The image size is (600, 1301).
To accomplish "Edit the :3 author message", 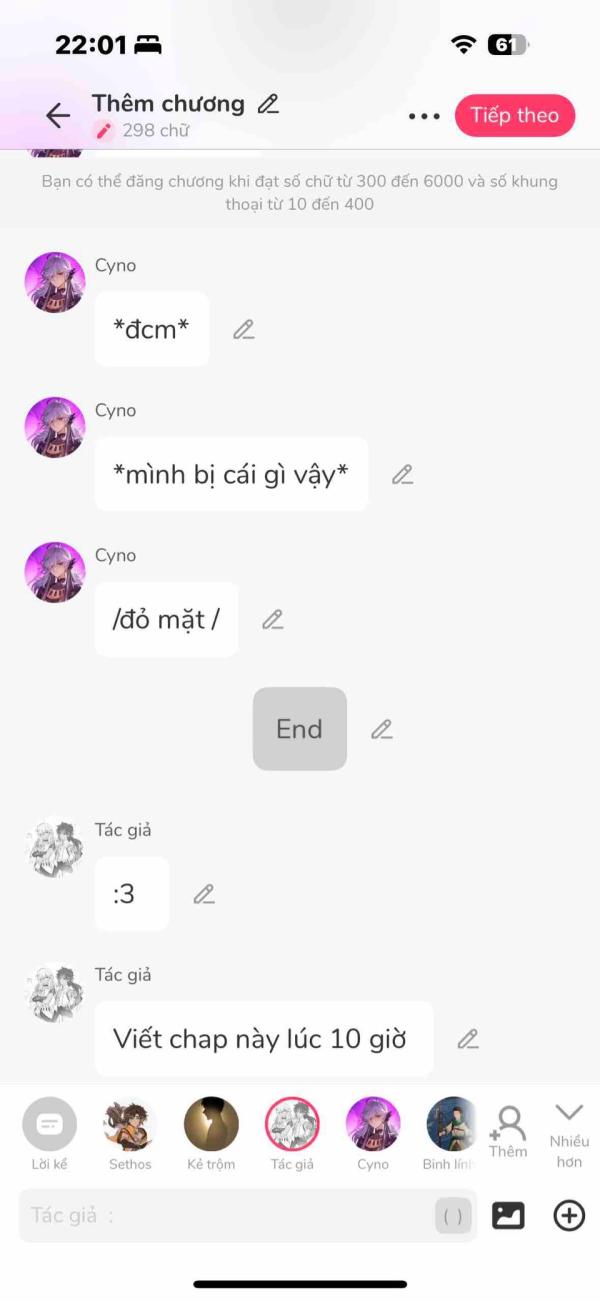I will [204, 895].
